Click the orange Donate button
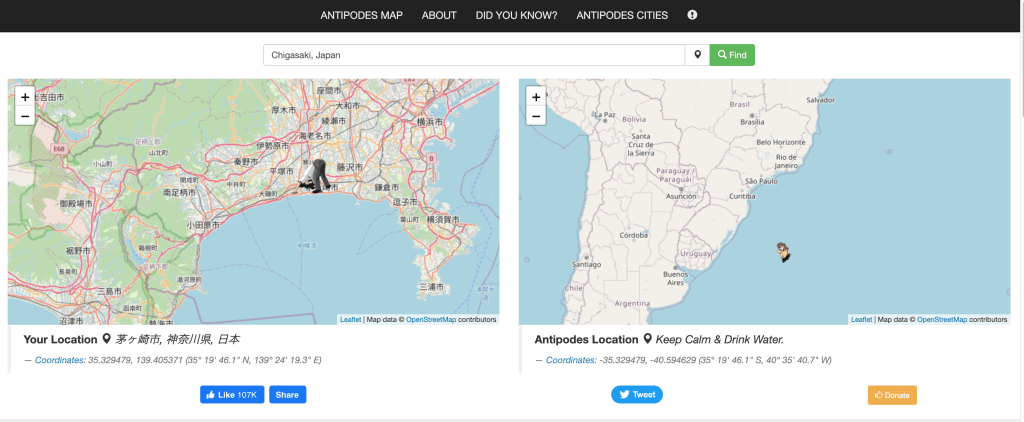The height and width of the screenshot is (422, 1024). coord(892,395)
